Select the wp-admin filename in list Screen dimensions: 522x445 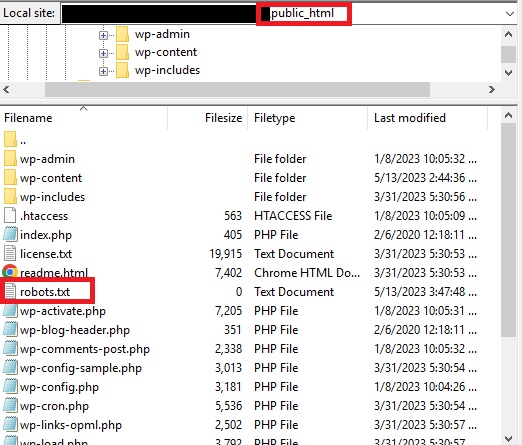tap(47, 159)
